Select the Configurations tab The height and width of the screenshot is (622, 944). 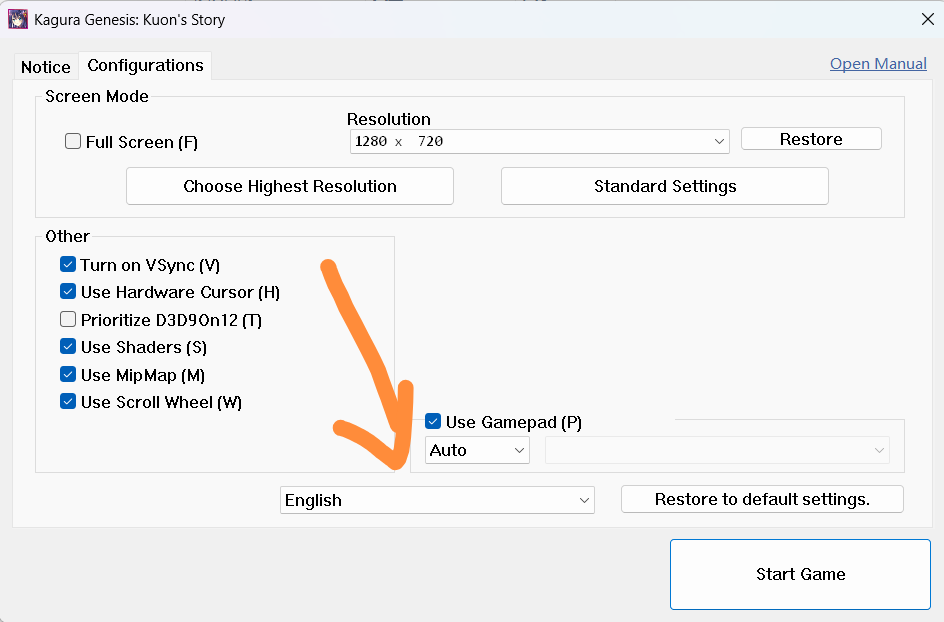tap(145, 66)
